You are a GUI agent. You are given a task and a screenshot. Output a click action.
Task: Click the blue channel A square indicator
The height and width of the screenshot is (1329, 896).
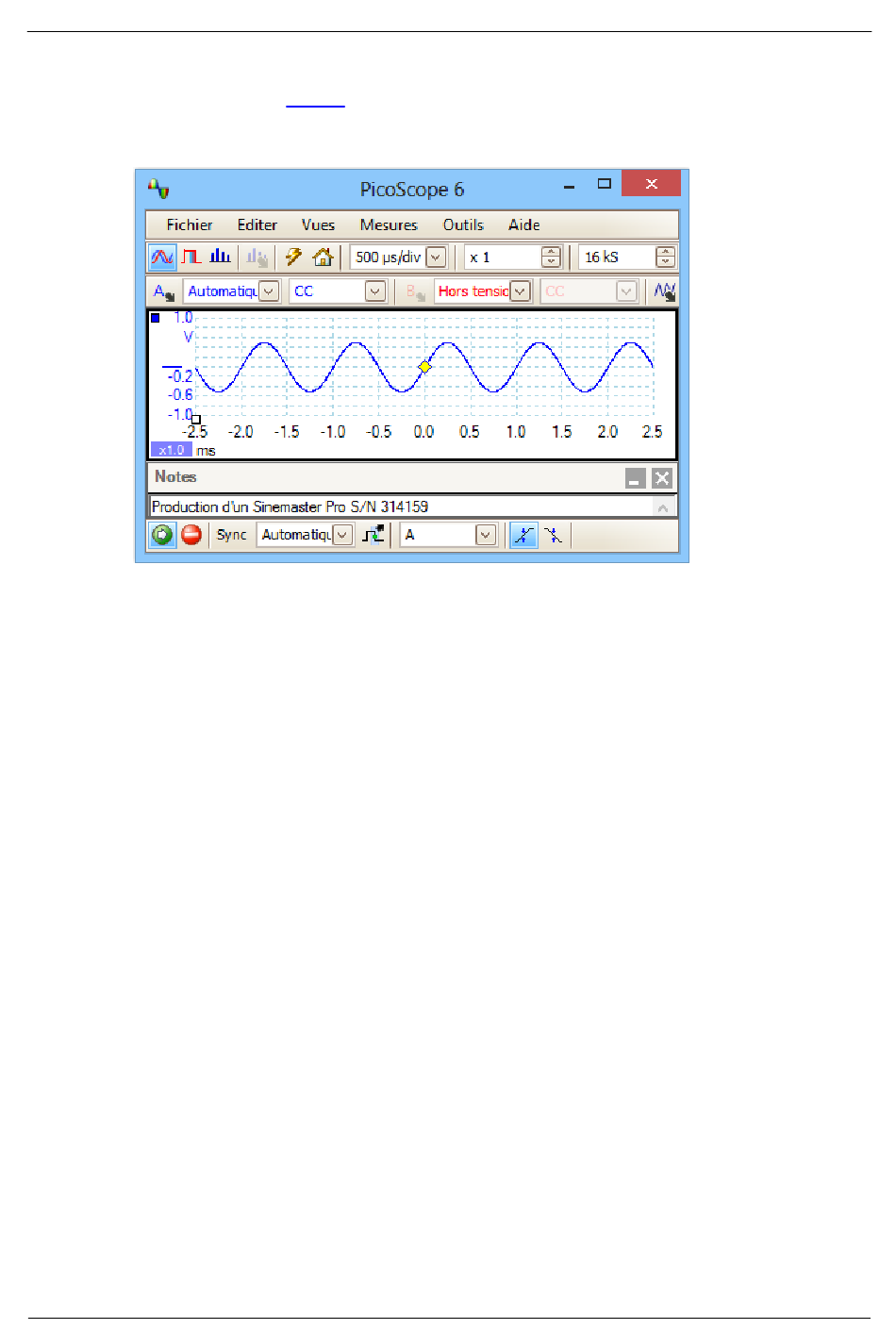156,318
